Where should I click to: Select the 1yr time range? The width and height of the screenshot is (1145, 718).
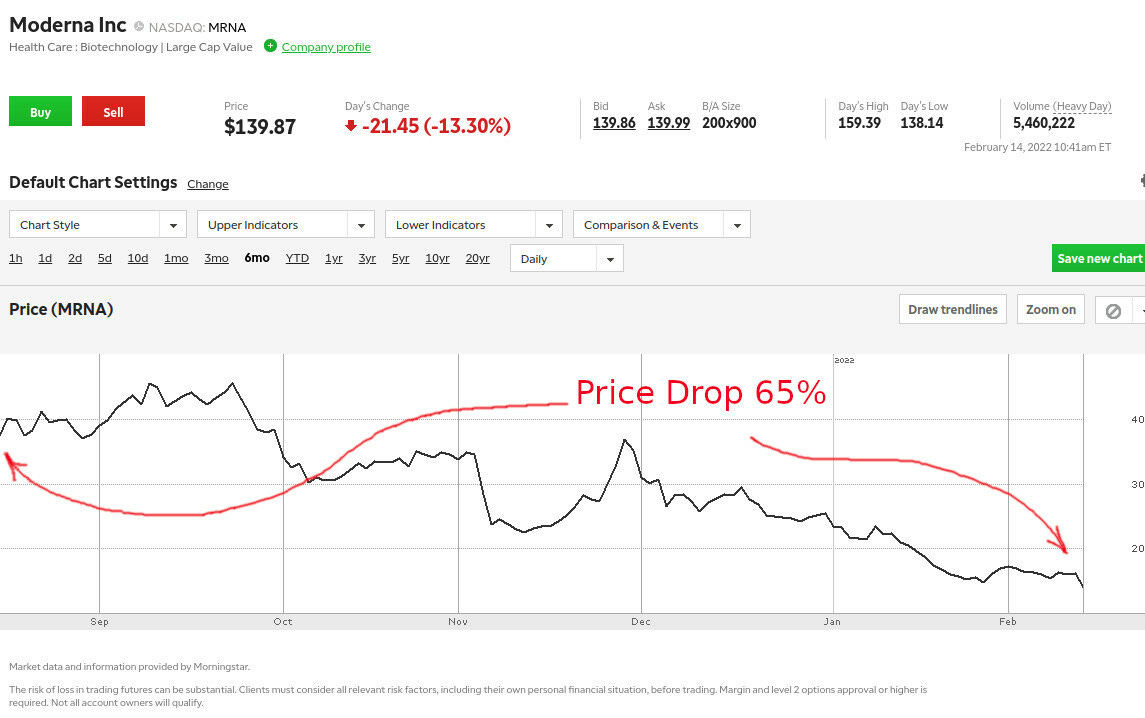tap(334, 258)
